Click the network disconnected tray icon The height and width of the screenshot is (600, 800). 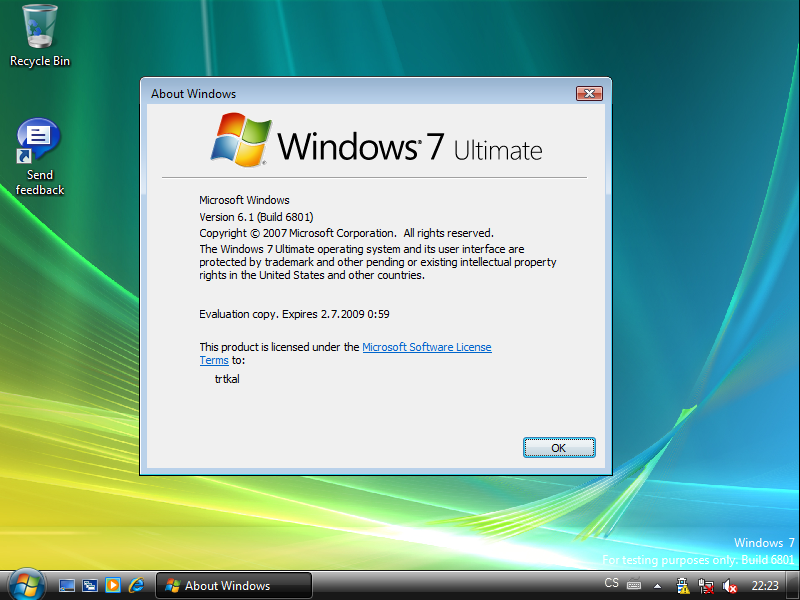706,586
